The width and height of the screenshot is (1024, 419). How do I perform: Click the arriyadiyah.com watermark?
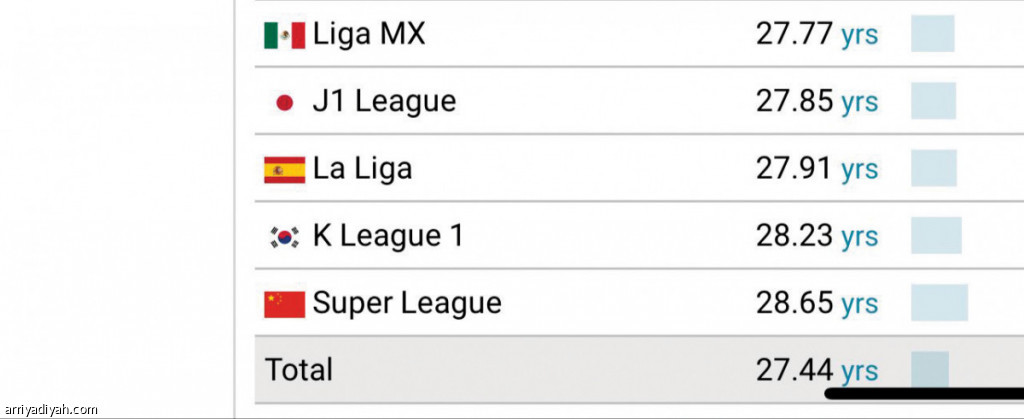point(51,409)
